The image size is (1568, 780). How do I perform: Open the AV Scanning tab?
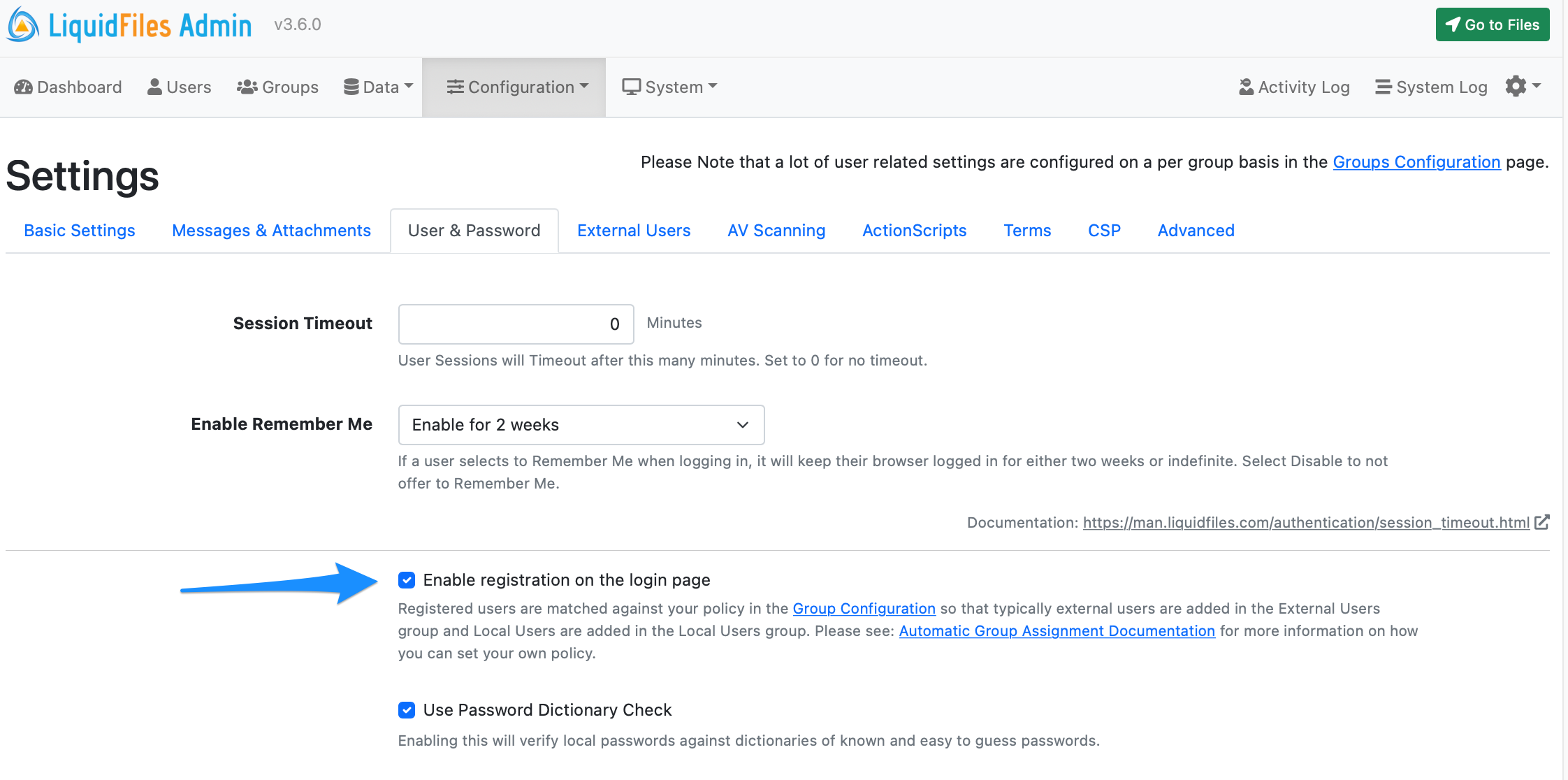tap(776, 230)
